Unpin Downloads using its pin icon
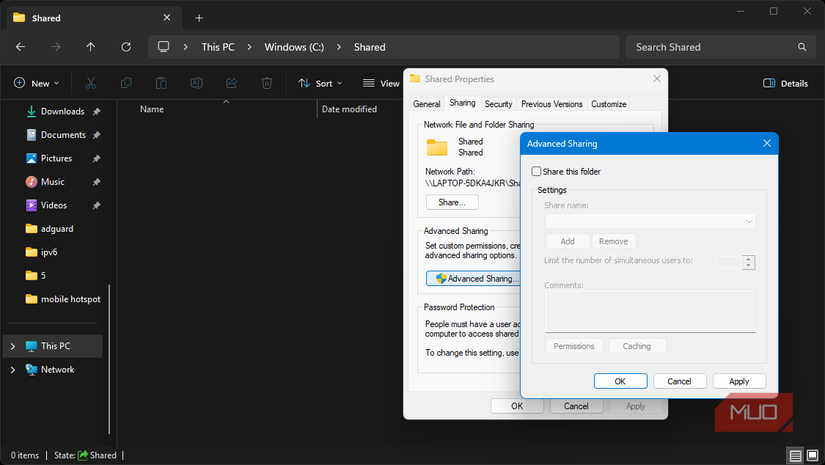Screen dimensions: 825x465 96,112
